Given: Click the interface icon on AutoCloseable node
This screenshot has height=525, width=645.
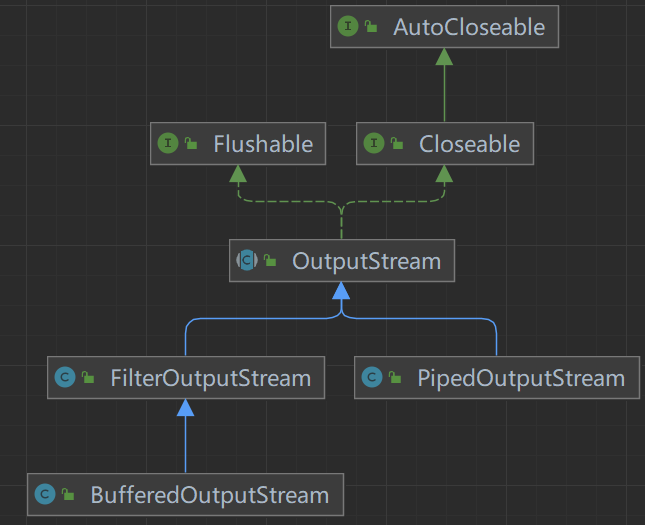Looking at the screenshot, I should (x=348, y=27).
